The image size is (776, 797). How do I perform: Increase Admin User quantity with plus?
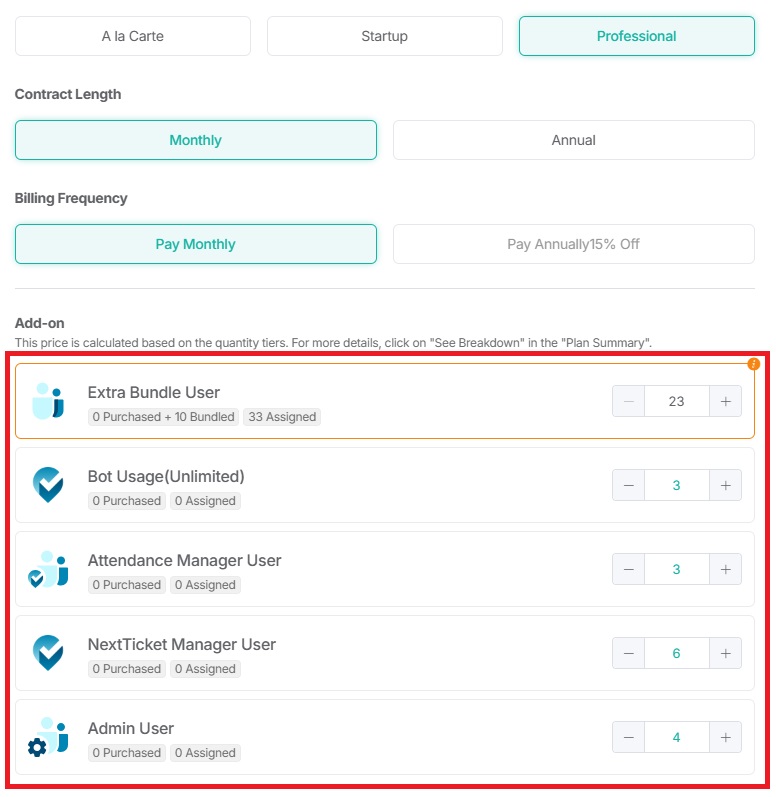pos(726,737)
